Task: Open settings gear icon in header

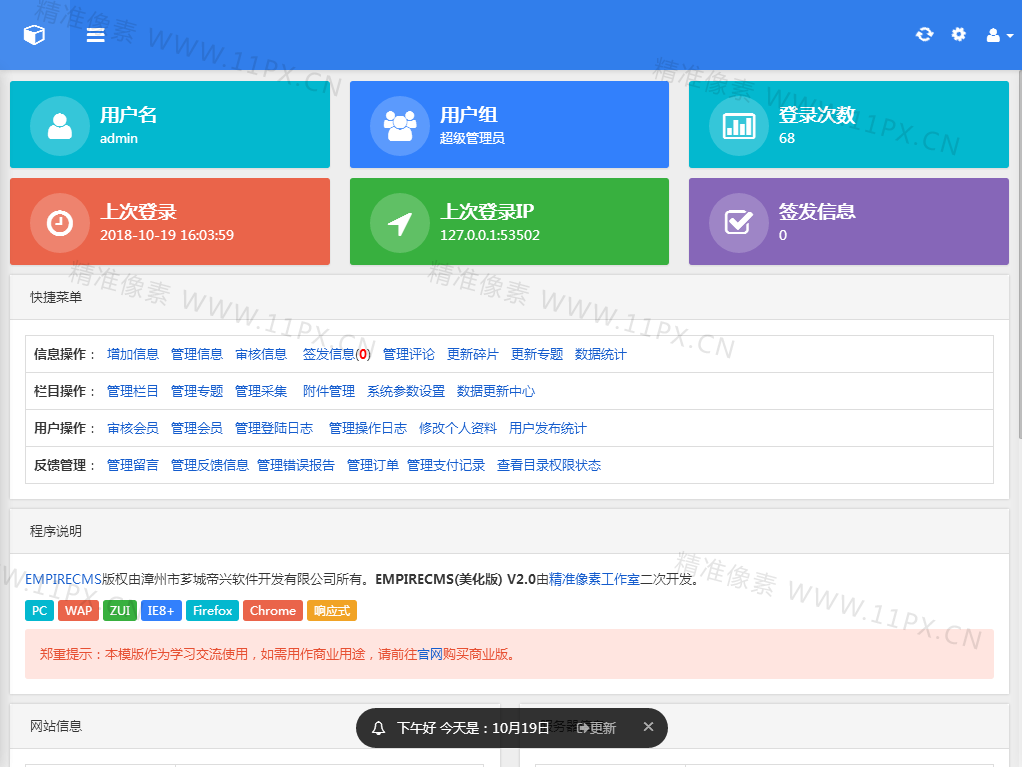Action: (958, 35)
